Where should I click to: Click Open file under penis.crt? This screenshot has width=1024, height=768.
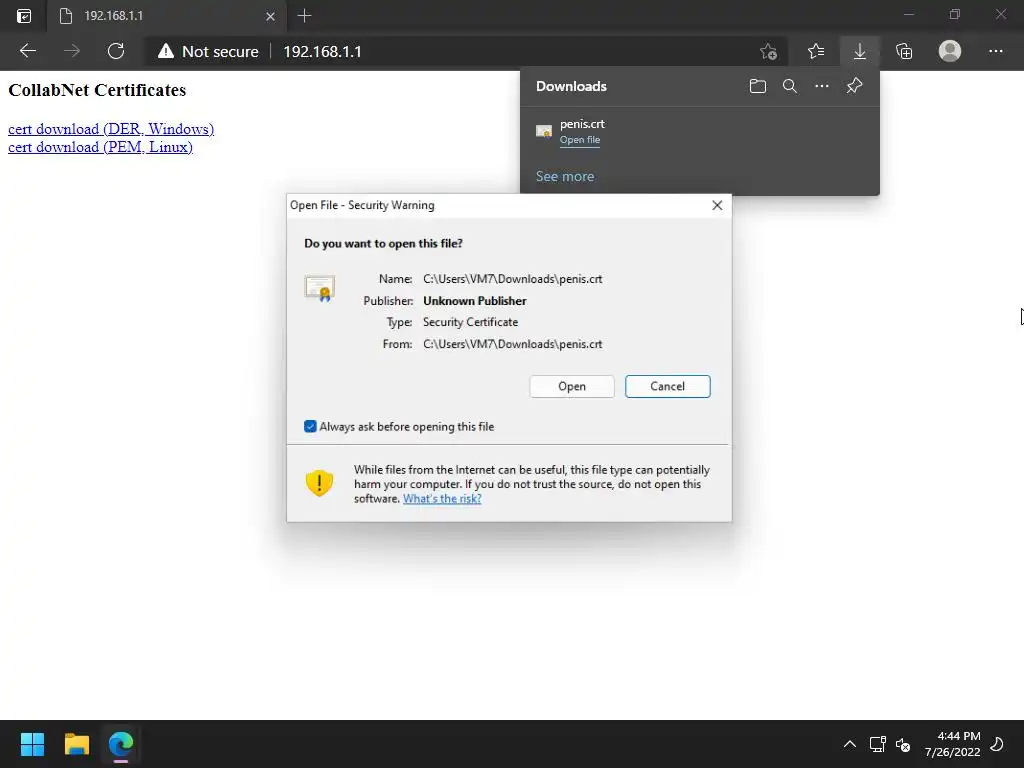(x=579, y=140)
